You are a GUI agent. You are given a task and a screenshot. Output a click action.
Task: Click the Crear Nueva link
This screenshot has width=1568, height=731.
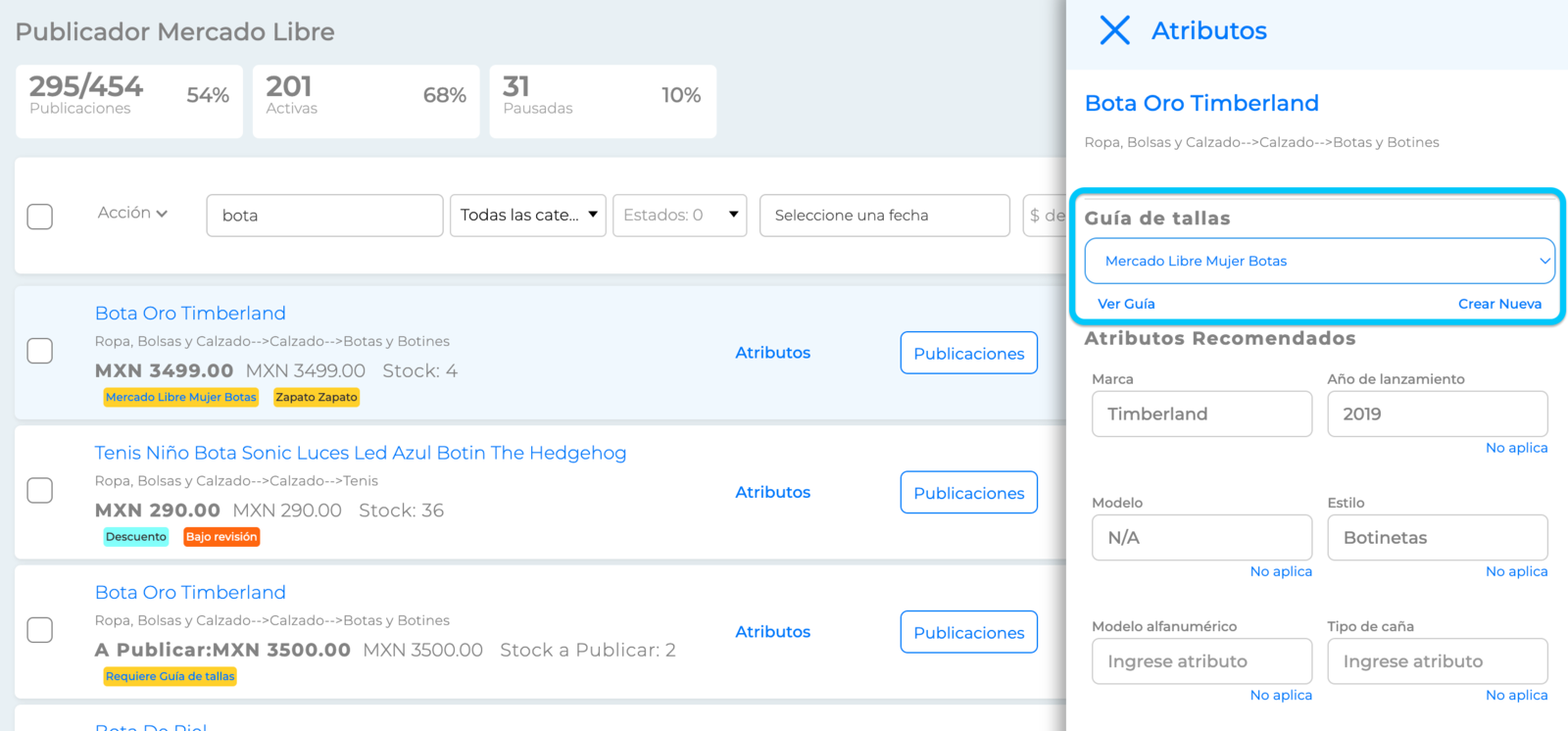[x=1499, y=304]
